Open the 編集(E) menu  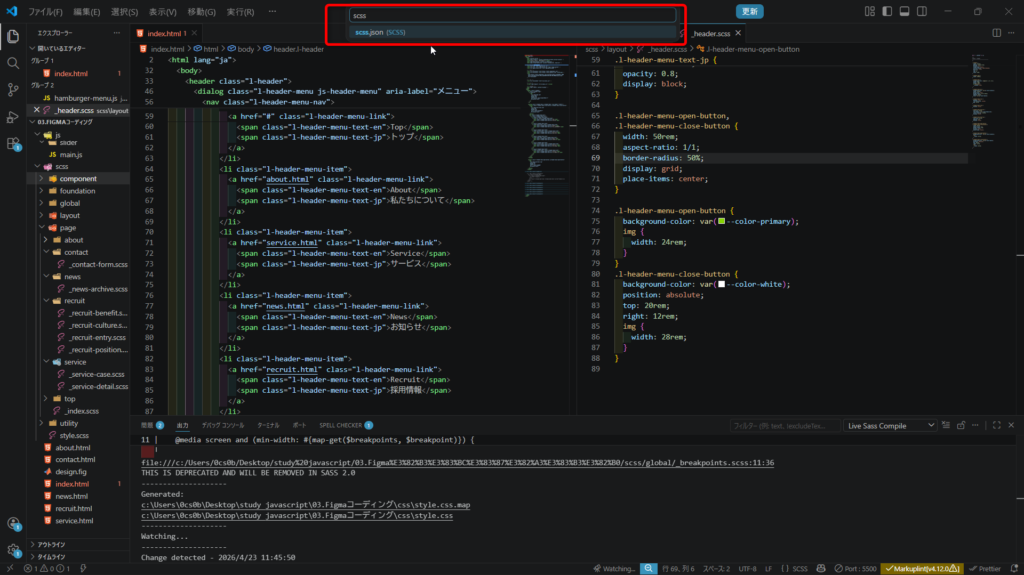(x=87, y=12)
